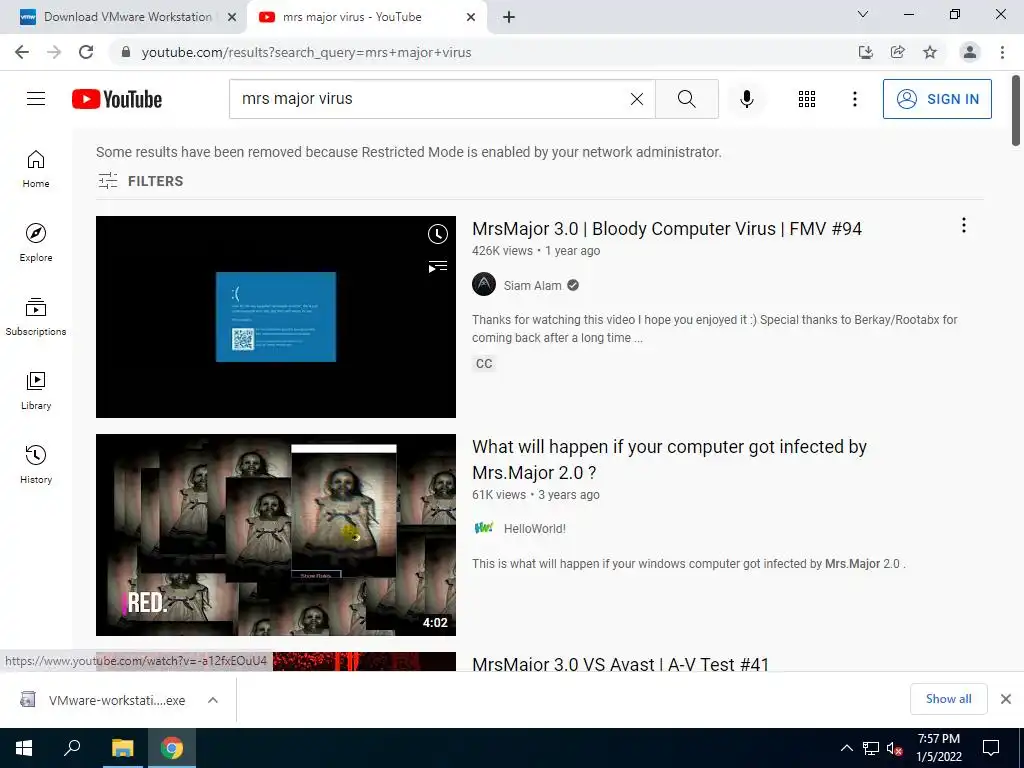Focus the YouTube search input field
This screenshot has height=768, width=1024.
[431, 99]
